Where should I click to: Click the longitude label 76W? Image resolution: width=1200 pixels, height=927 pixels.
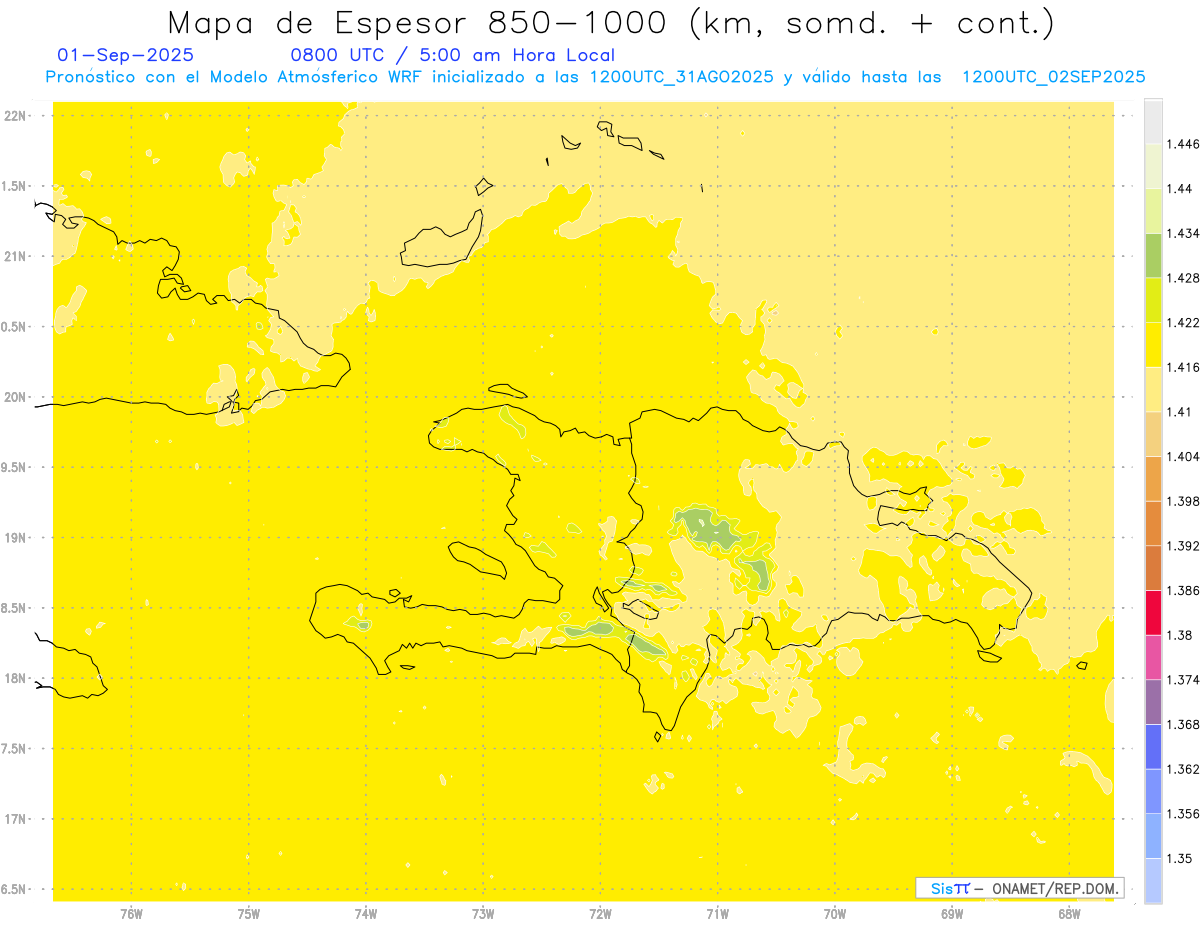pos(132,913)
